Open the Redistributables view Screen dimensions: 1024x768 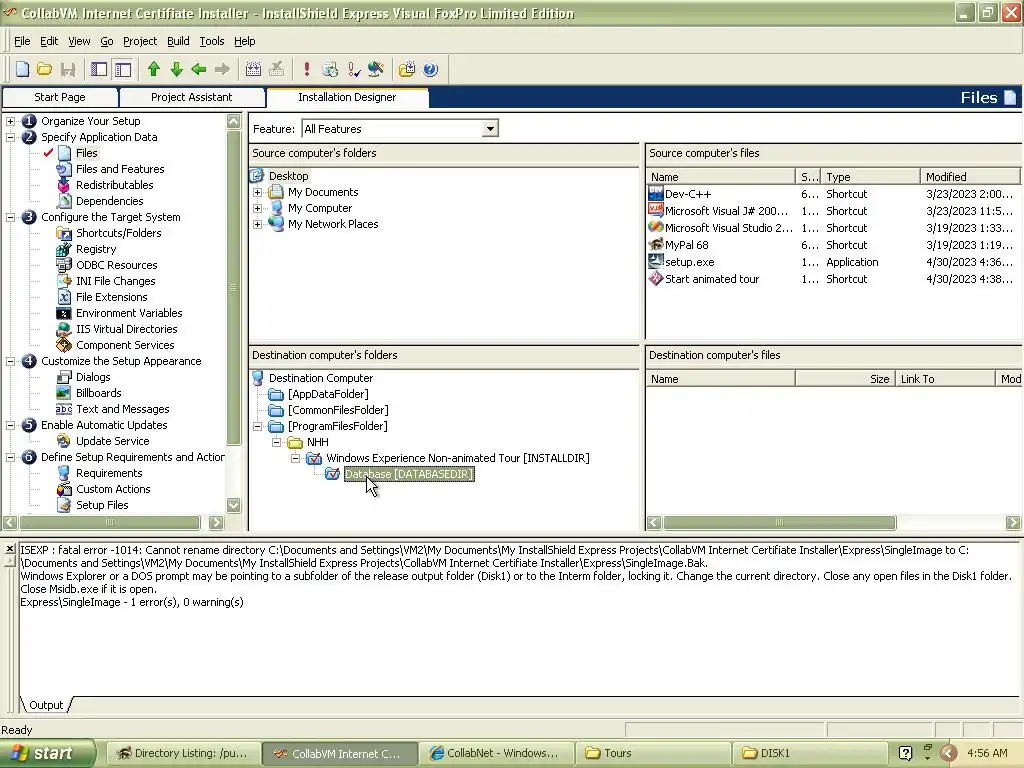(x=114, y=185)
